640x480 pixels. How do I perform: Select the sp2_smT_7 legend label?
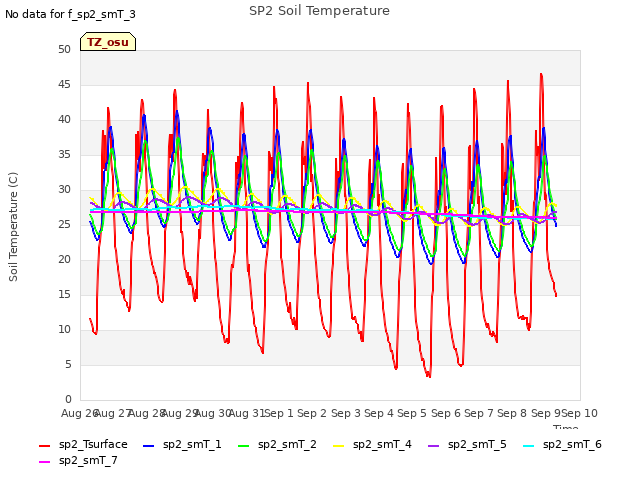[88, 460]
